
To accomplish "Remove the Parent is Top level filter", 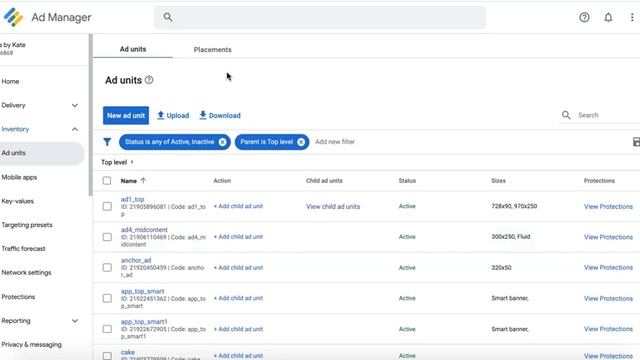I will point(301,142).
